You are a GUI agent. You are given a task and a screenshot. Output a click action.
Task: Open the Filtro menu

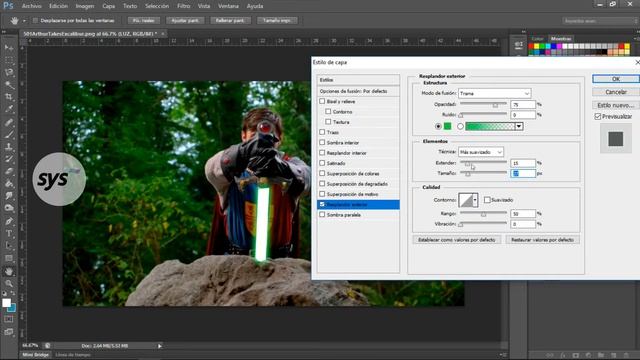pos(184,6)
